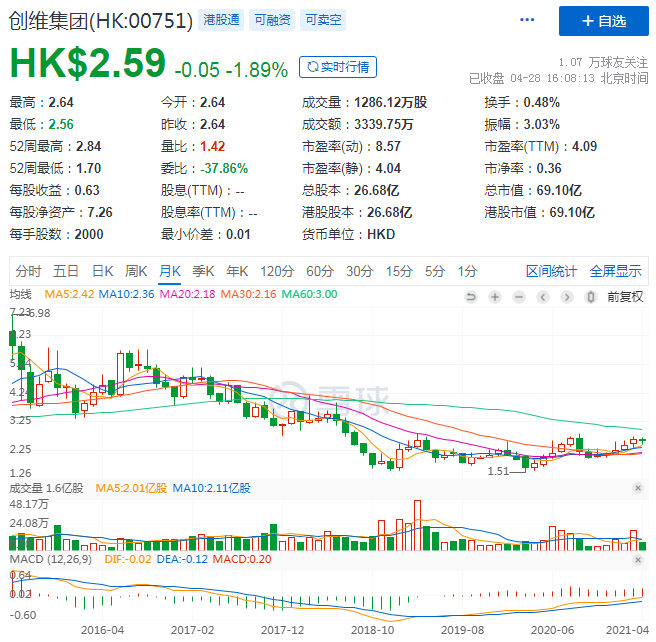Open the 前复权 adjustment dropdown

point(624,296)
